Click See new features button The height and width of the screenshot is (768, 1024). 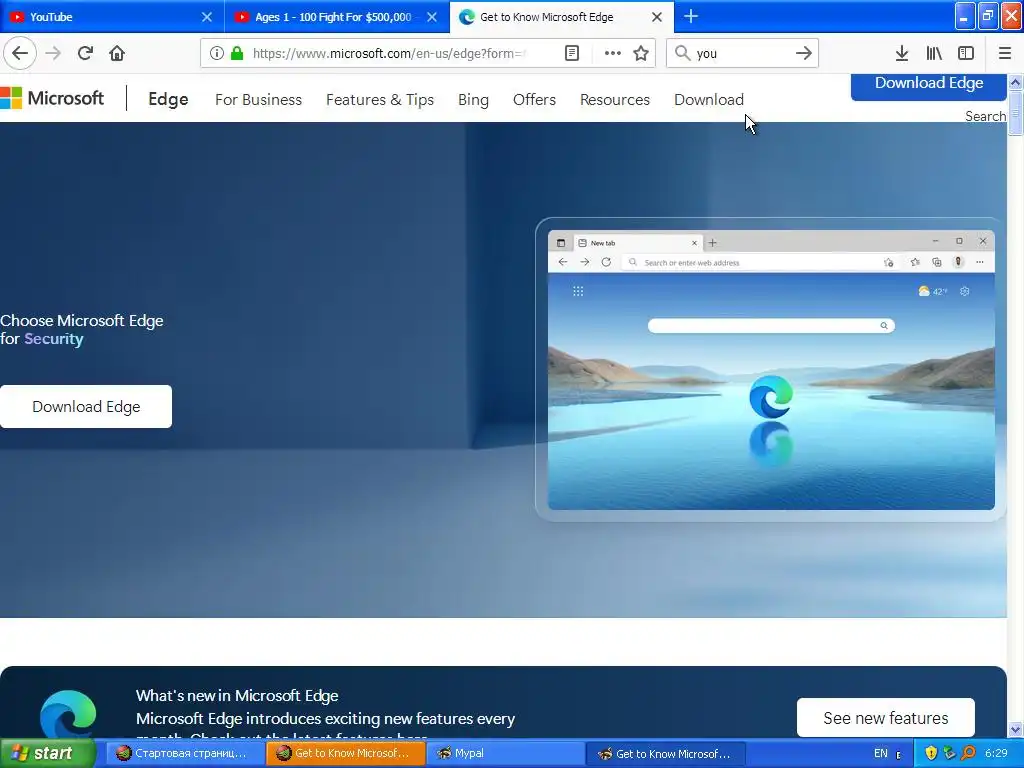(x=886, y=718)
